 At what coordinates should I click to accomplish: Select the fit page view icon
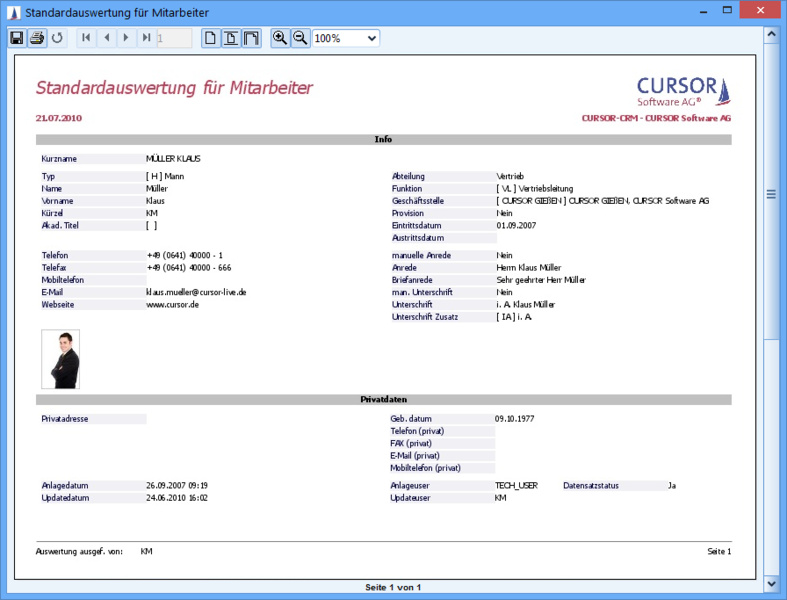click(230, 38)
